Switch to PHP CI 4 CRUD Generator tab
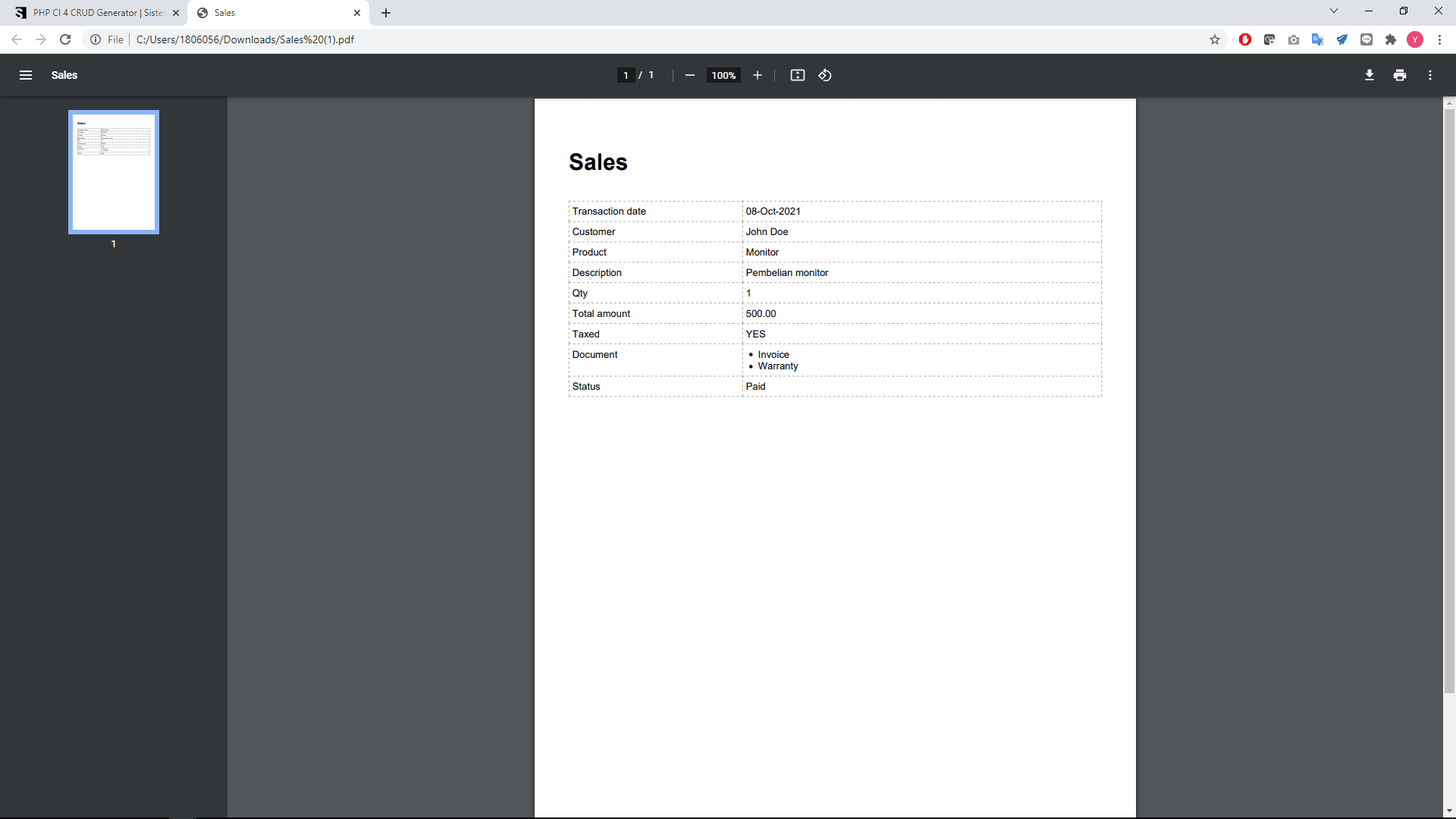Image resolution: width=1456 pixels, height=819 pixels. 97,13
